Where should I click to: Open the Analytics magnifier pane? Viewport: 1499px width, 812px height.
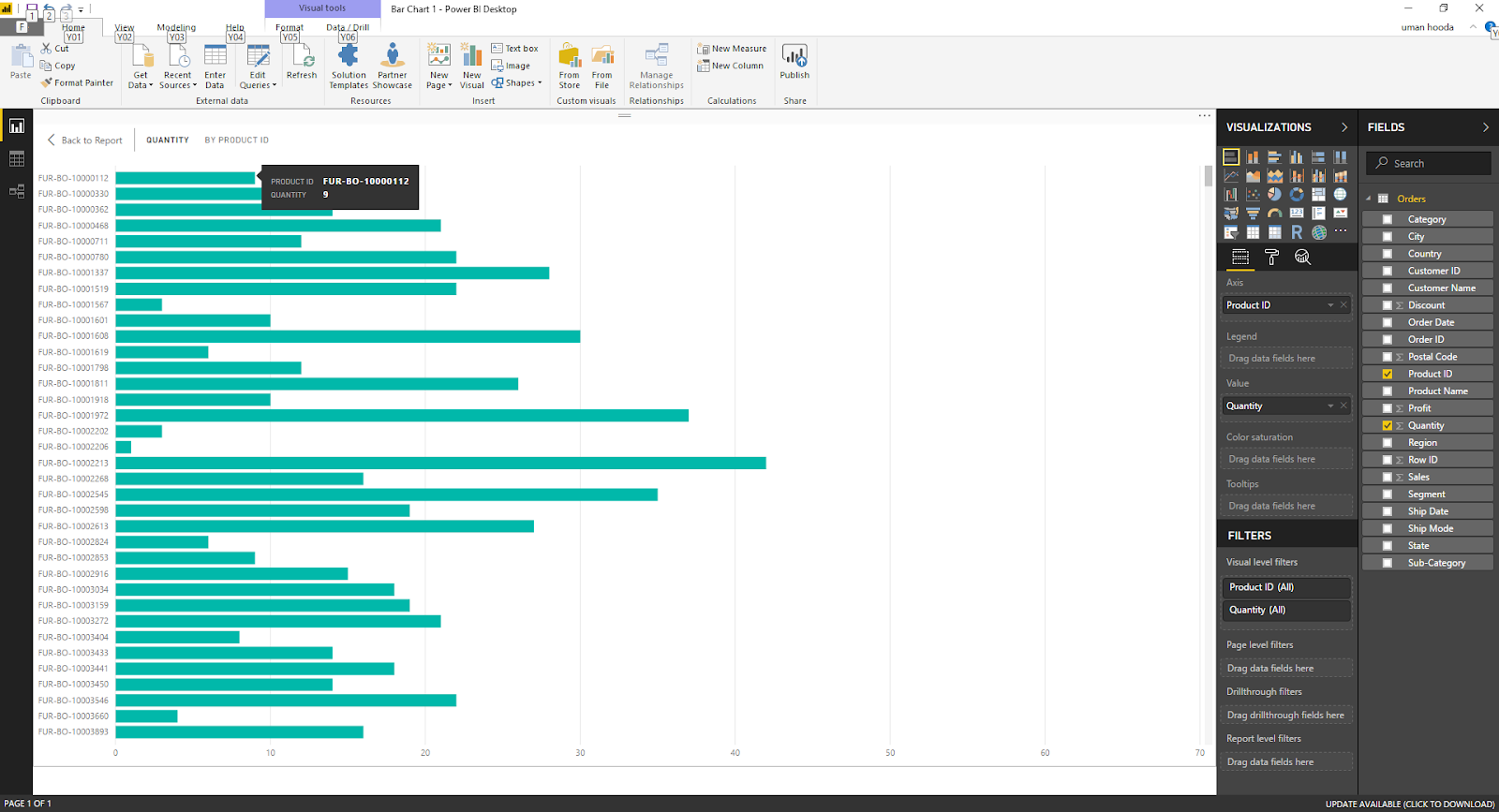click(1302, 257)
